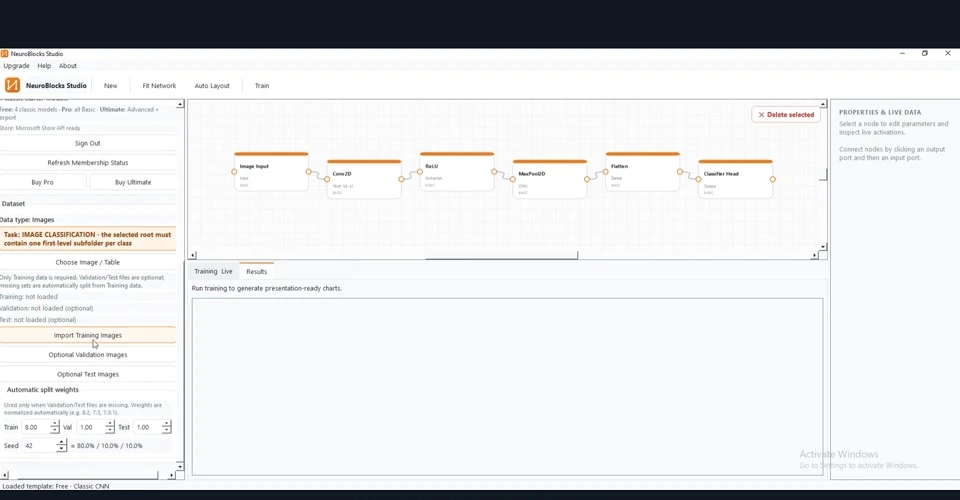The height and width of the screenshot is (500, 960).
Task: Click the MaxPool2D node's output port
Action: 587,179
